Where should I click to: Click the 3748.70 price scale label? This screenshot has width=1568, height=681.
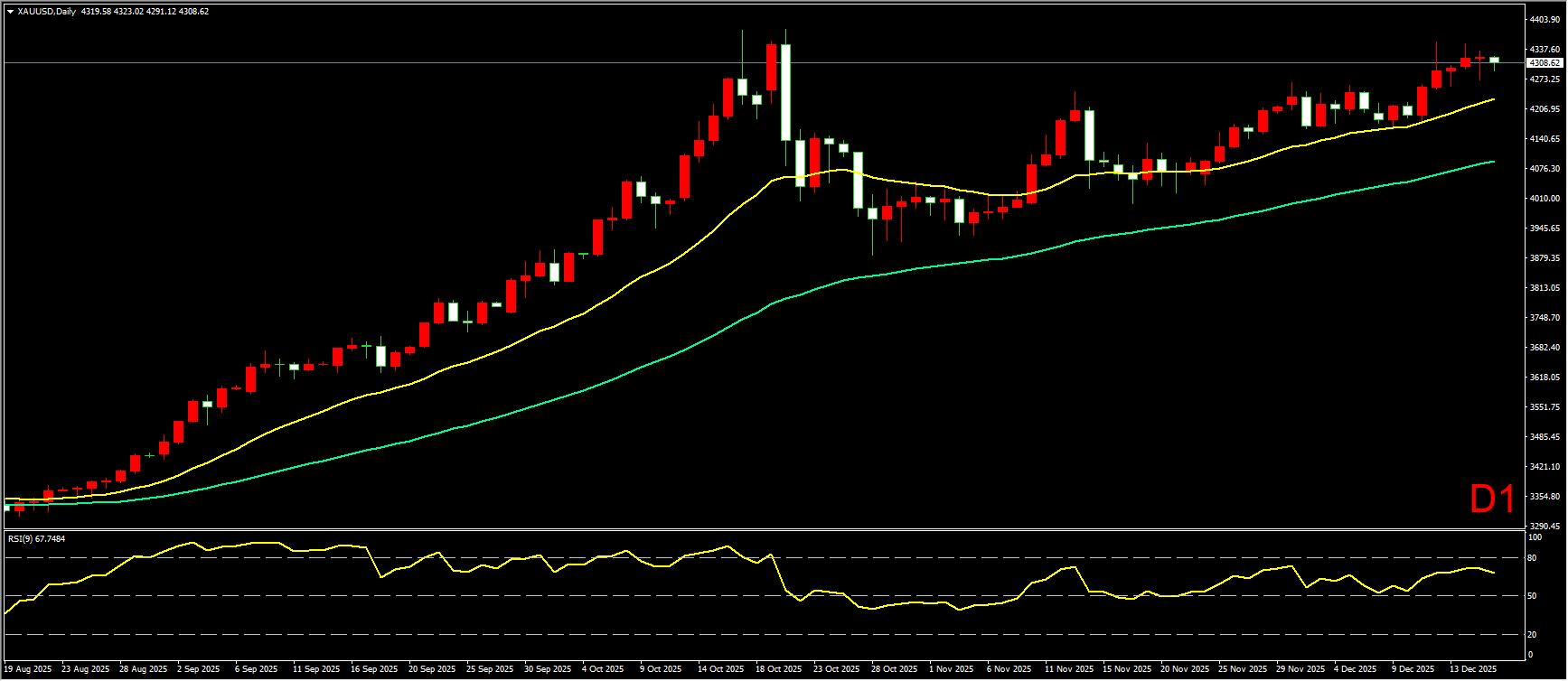click(1545, 317)
